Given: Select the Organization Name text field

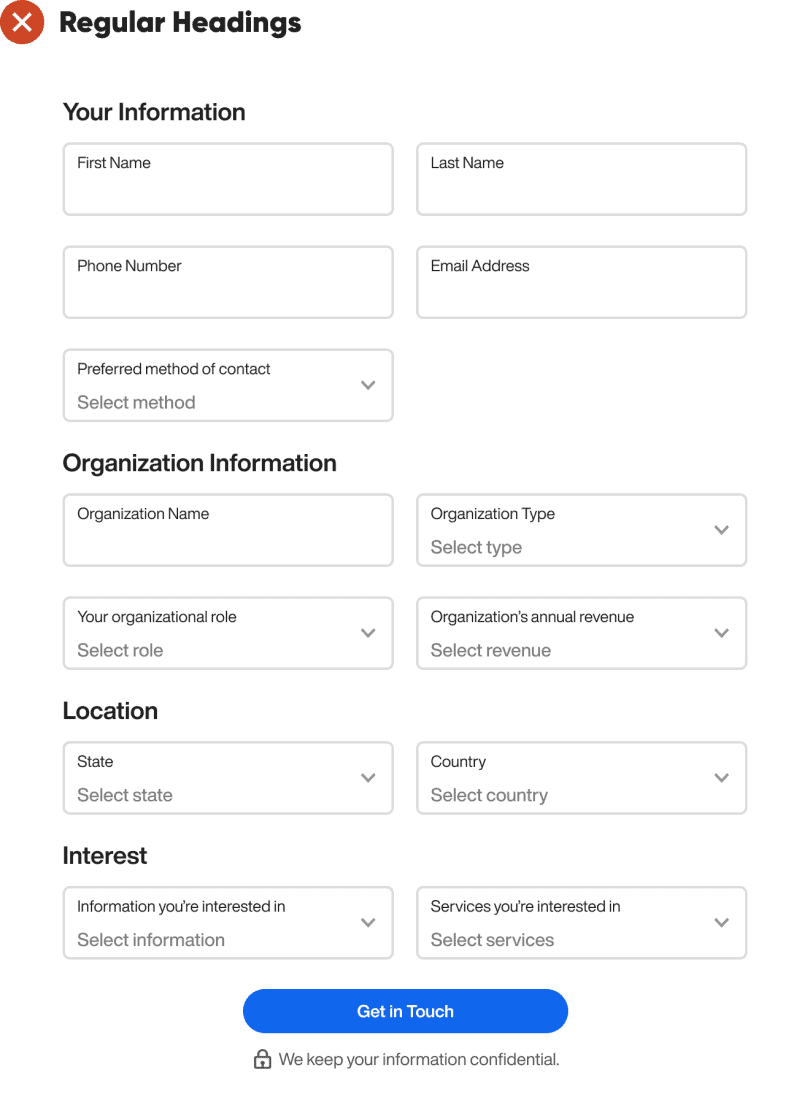Looking at the screenshot, I should 228,530.
